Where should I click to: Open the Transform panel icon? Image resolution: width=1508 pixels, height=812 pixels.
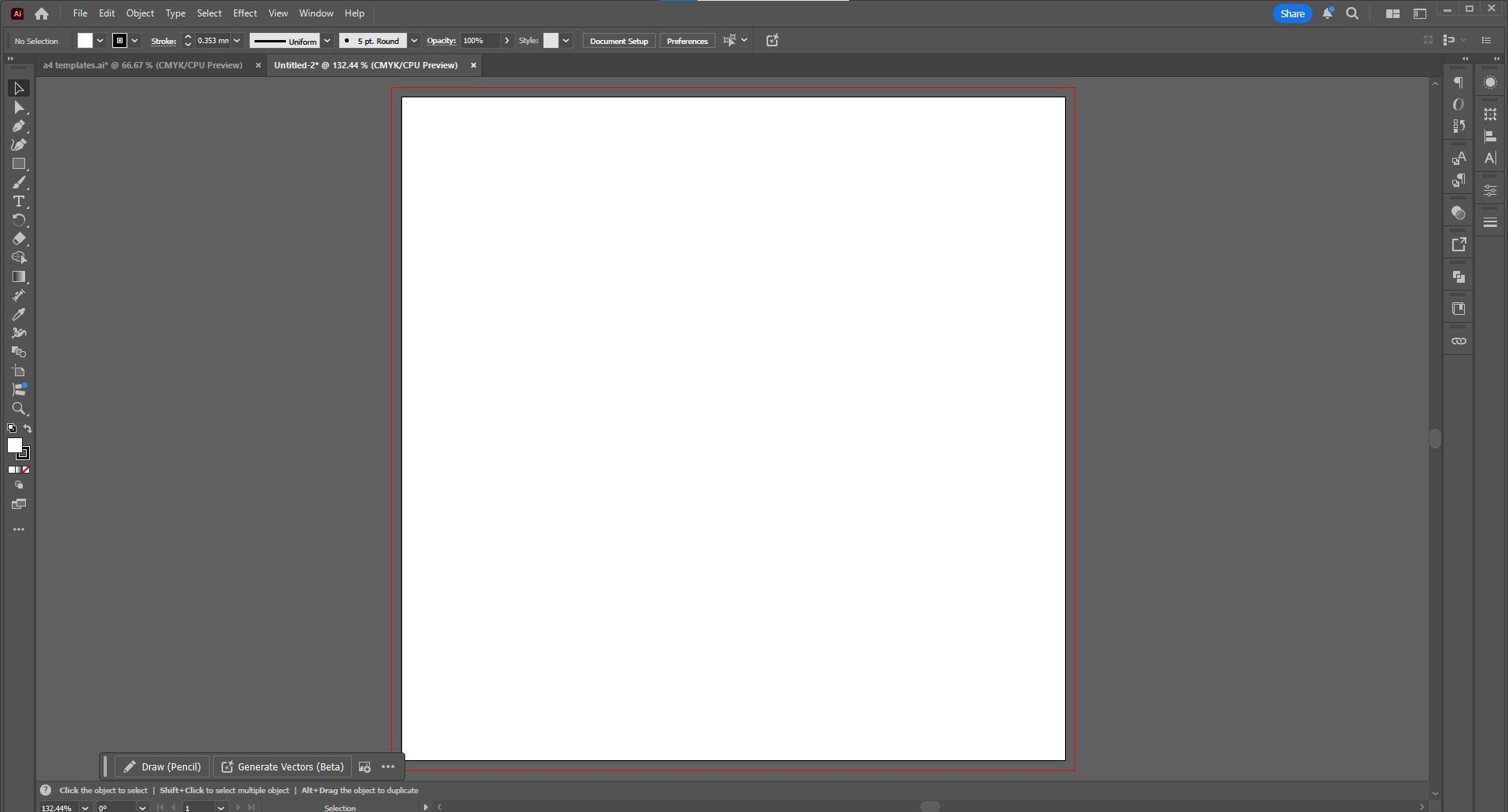click(x=1490, y=115)
